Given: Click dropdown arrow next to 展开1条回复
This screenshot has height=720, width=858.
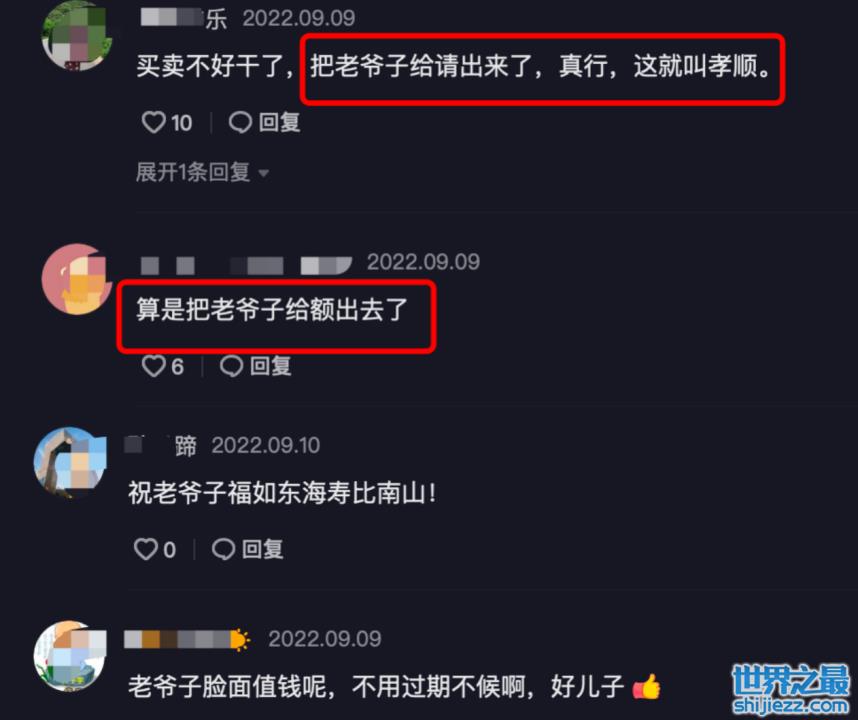Looking at the screenshot, I should 263,173.
